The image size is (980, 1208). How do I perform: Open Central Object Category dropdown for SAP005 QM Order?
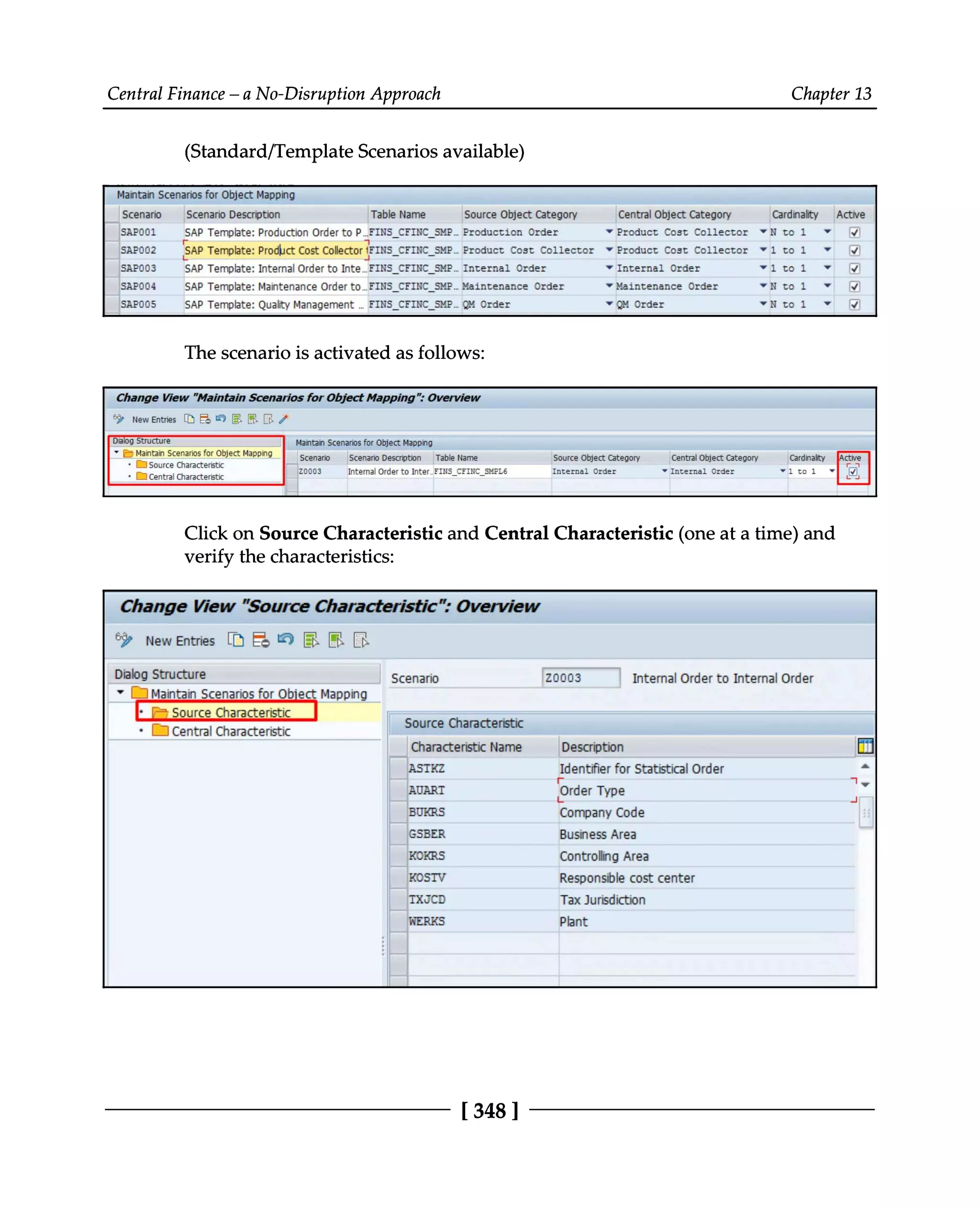(x=763, y=304)
